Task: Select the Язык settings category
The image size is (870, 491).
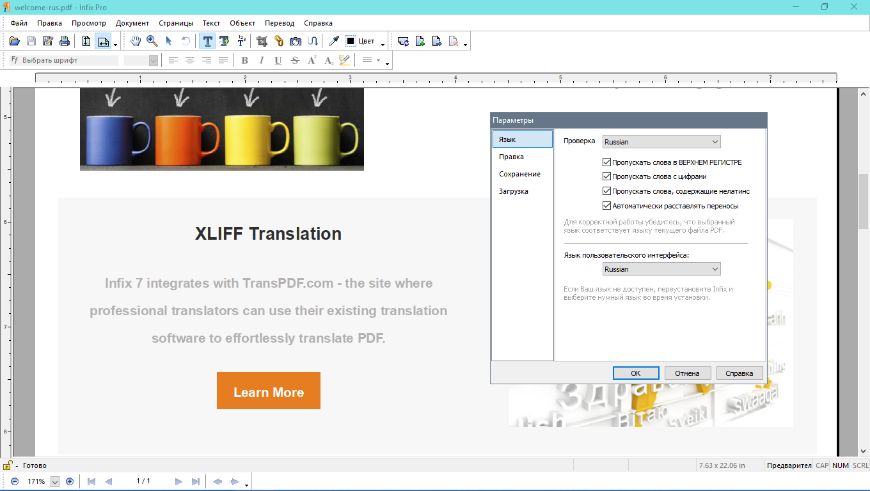Action: pyautogui.click(x=522, y=139)
